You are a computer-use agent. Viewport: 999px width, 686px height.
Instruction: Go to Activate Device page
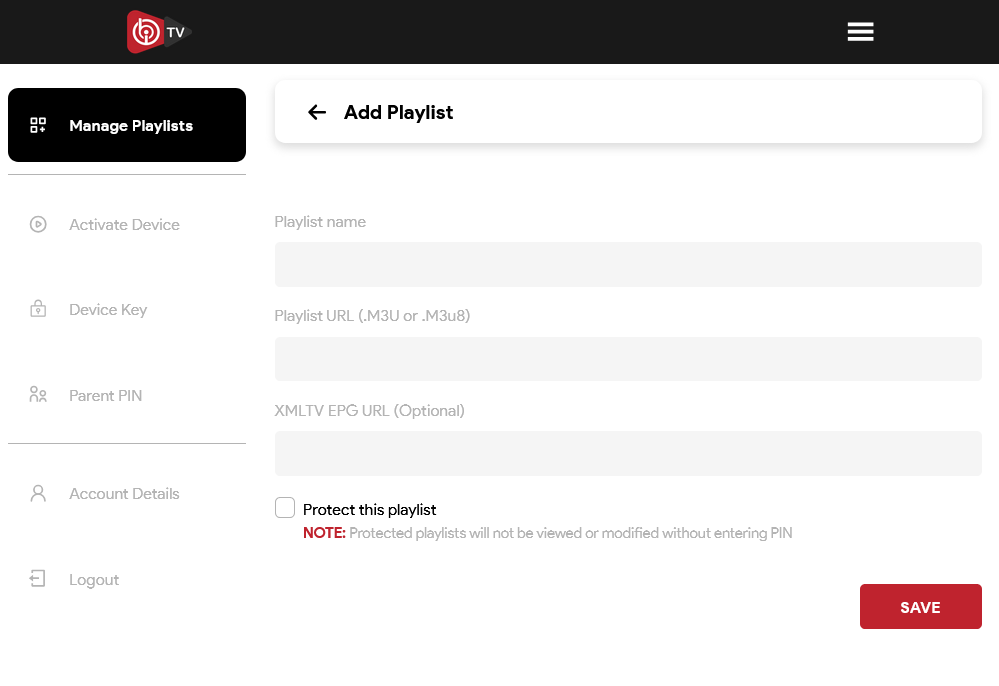click(x=124, y=225)
